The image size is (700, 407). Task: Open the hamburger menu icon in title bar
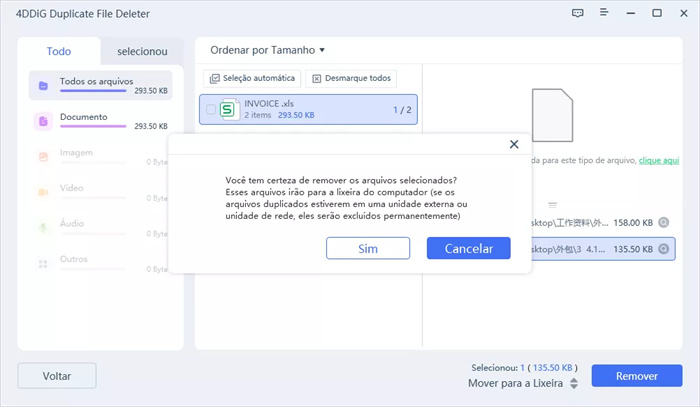click(x=604, y=12)
